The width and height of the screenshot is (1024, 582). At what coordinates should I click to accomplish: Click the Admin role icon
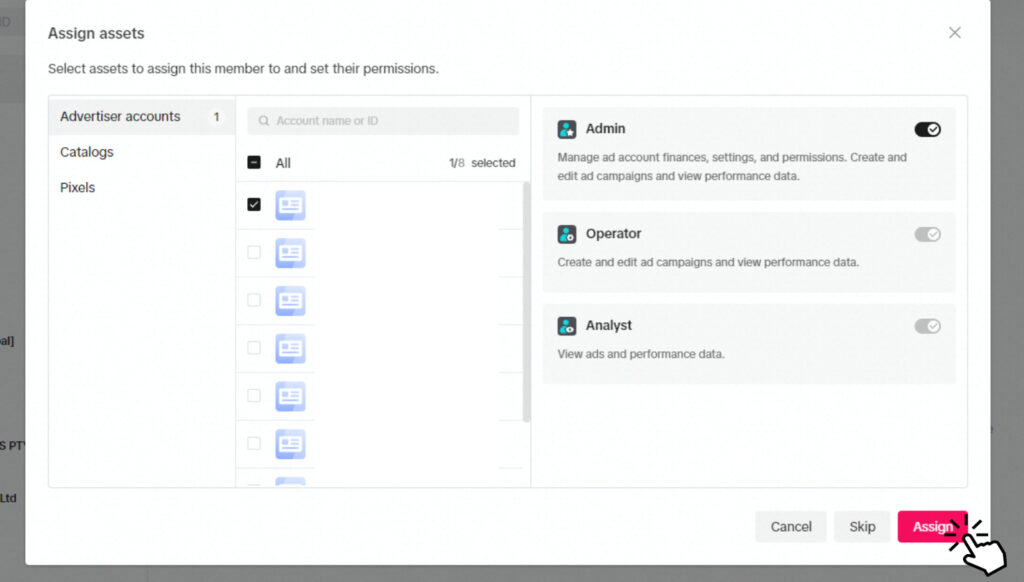click(x=567, y=129)
